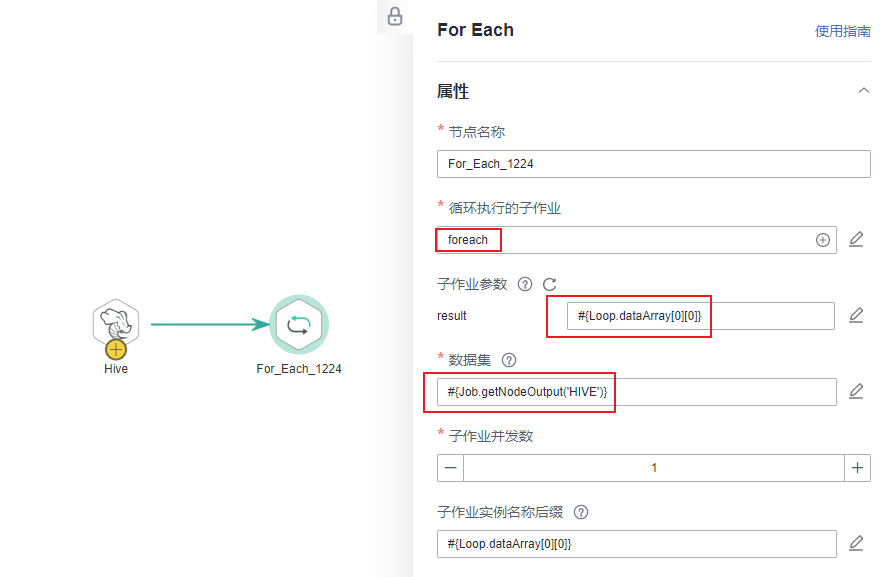The width and height of the screenshot is (892, 577).
Task: Edit the sub-job selection with the pencil icon
Action: click(856, 239)
